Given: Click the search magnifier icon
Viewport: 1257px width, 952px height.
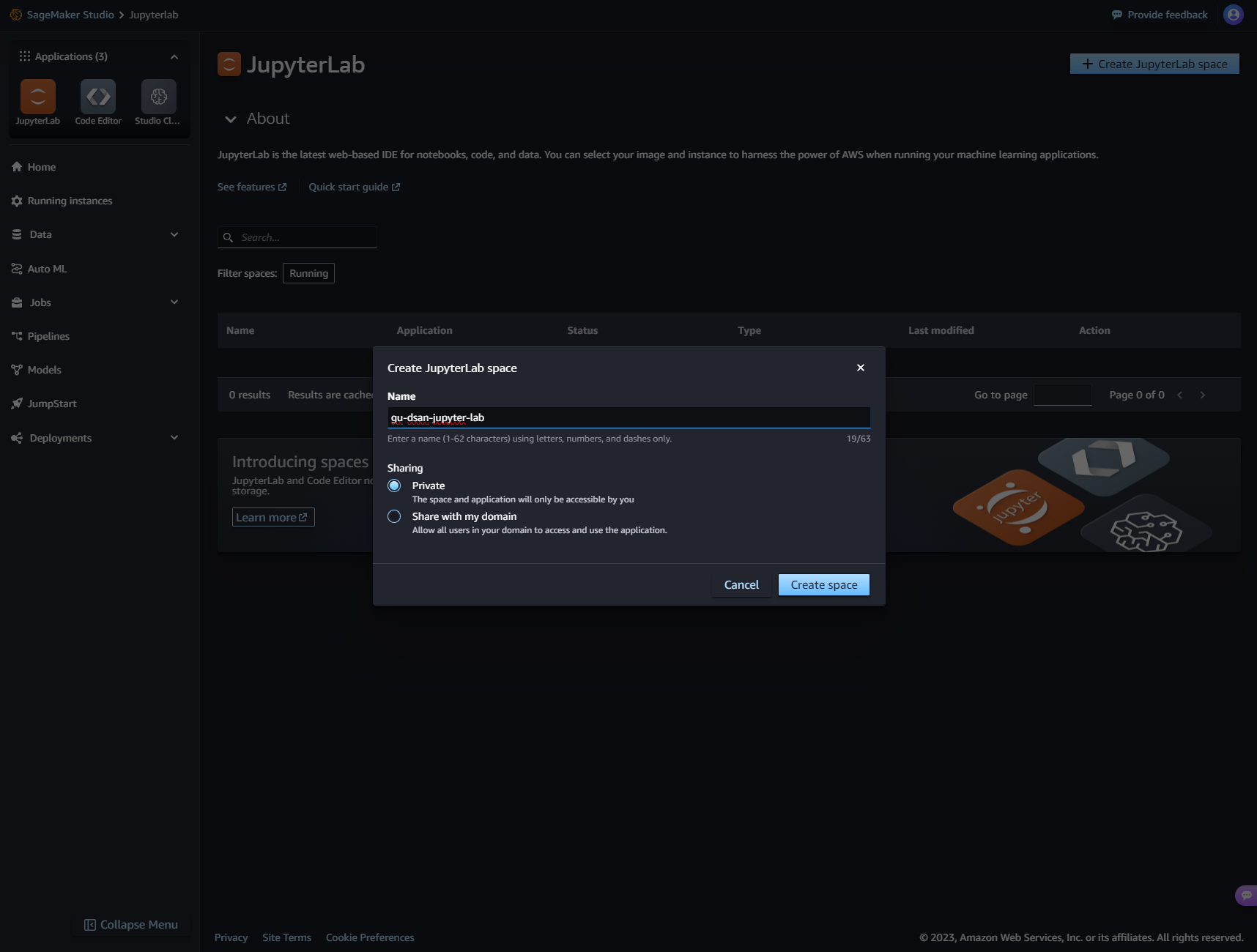Looking at the screenshot, I should point(228,237).
